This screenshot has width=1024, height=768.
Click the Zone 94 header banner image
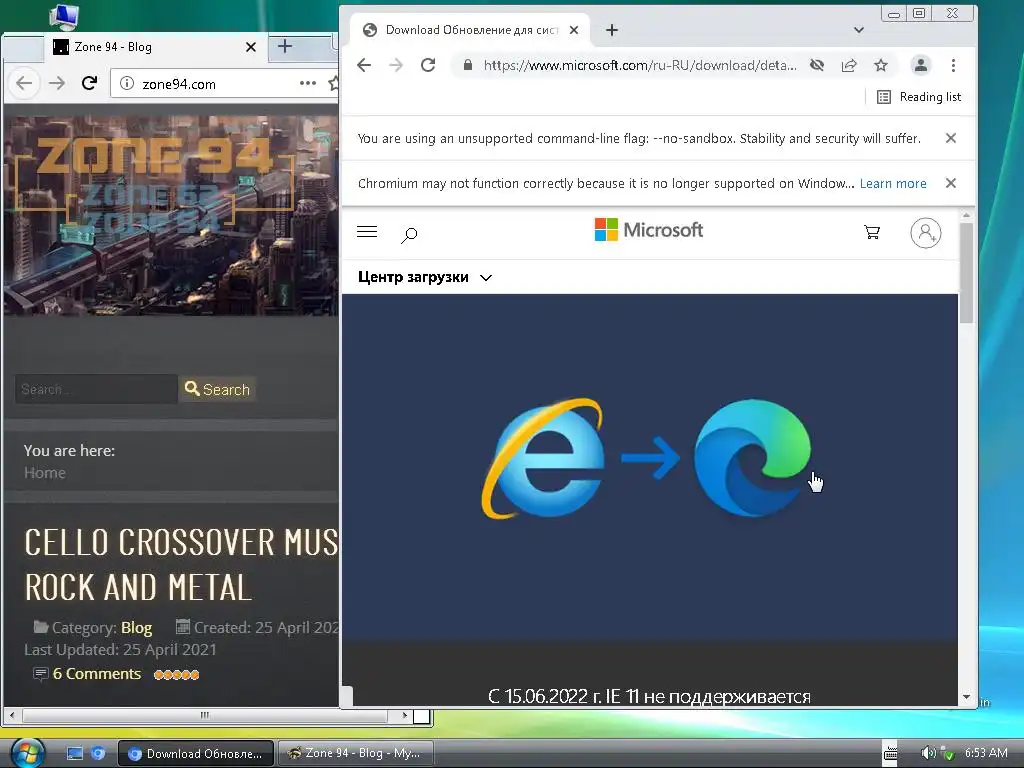pyautogui.click(x=171, y=216)
